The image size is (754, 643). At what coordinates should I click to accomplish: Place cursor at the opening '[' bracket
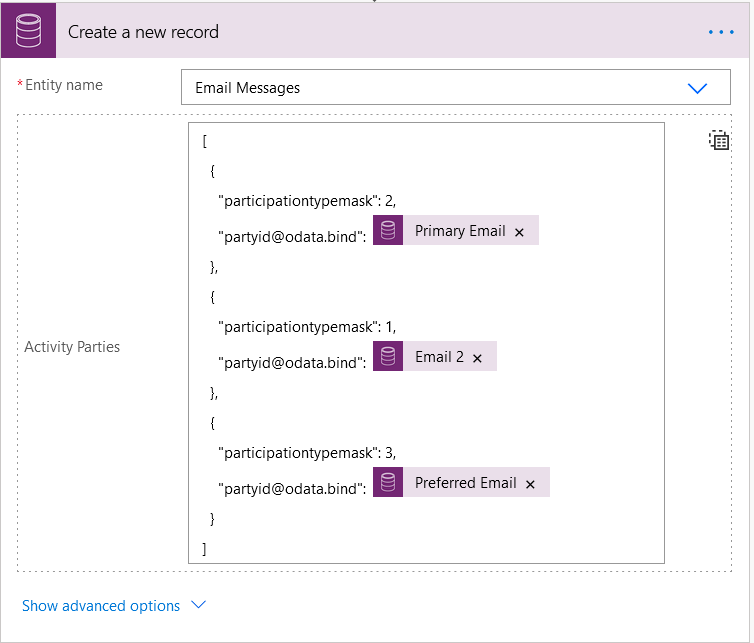(204, 141)
